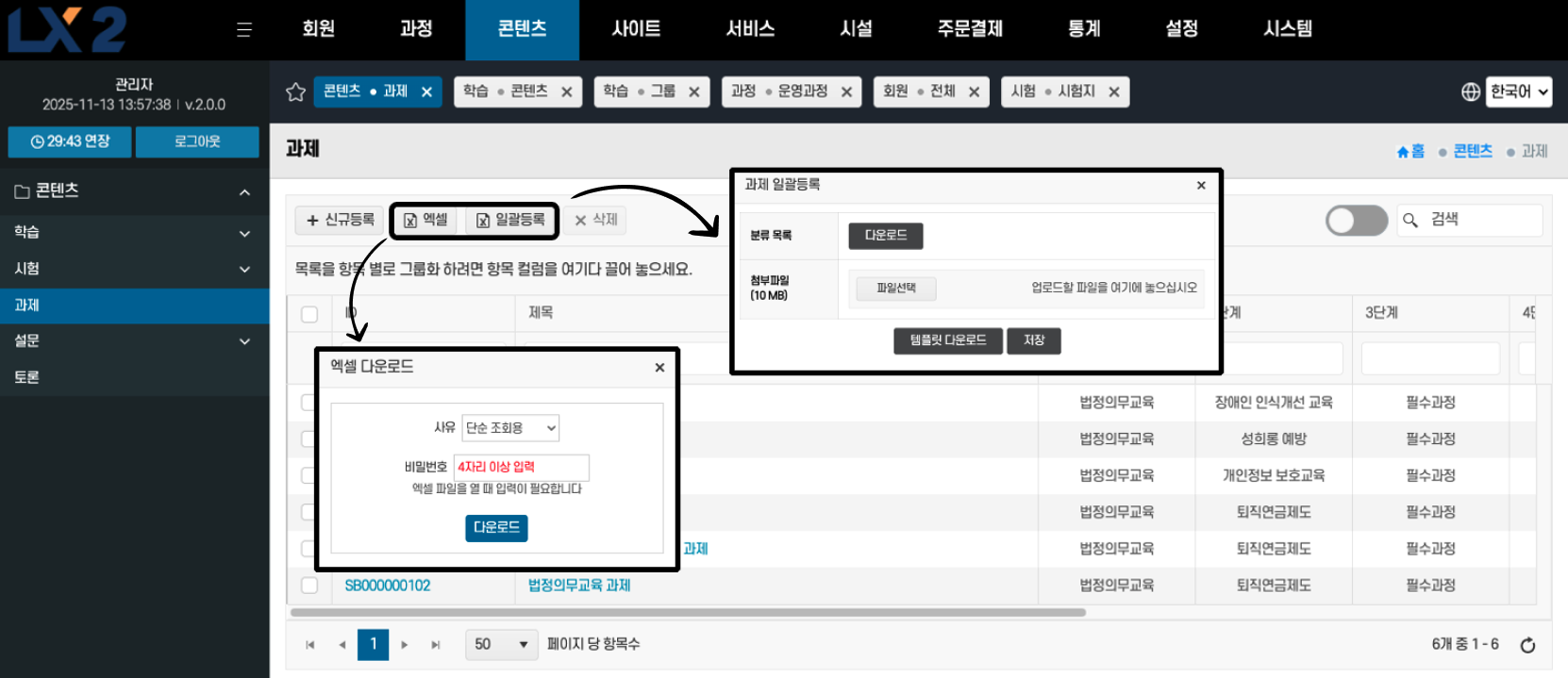Click the 로그아웃 button

[197, 141]
